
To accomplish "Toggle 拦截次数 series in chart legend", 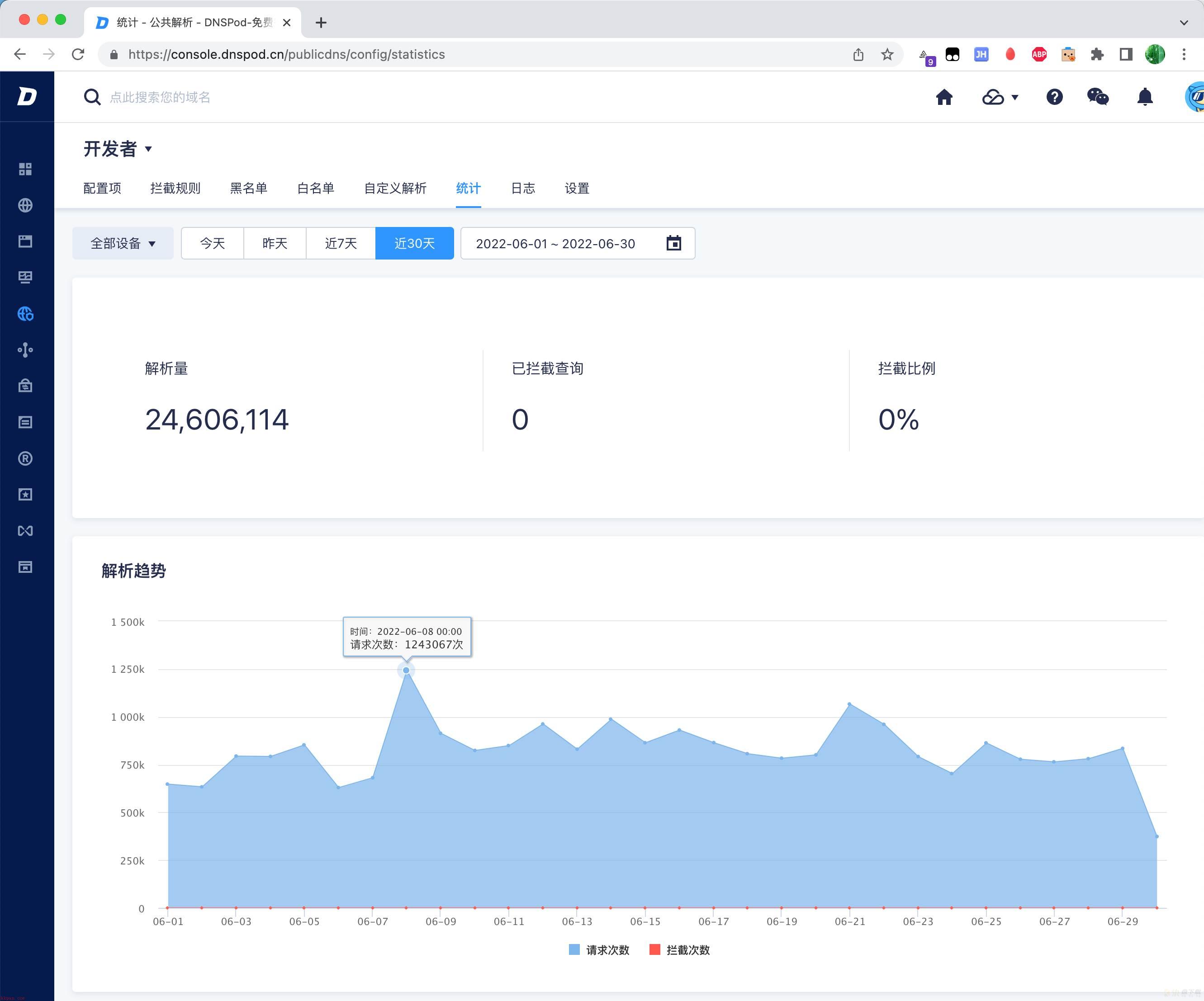I will pos(679,949).
